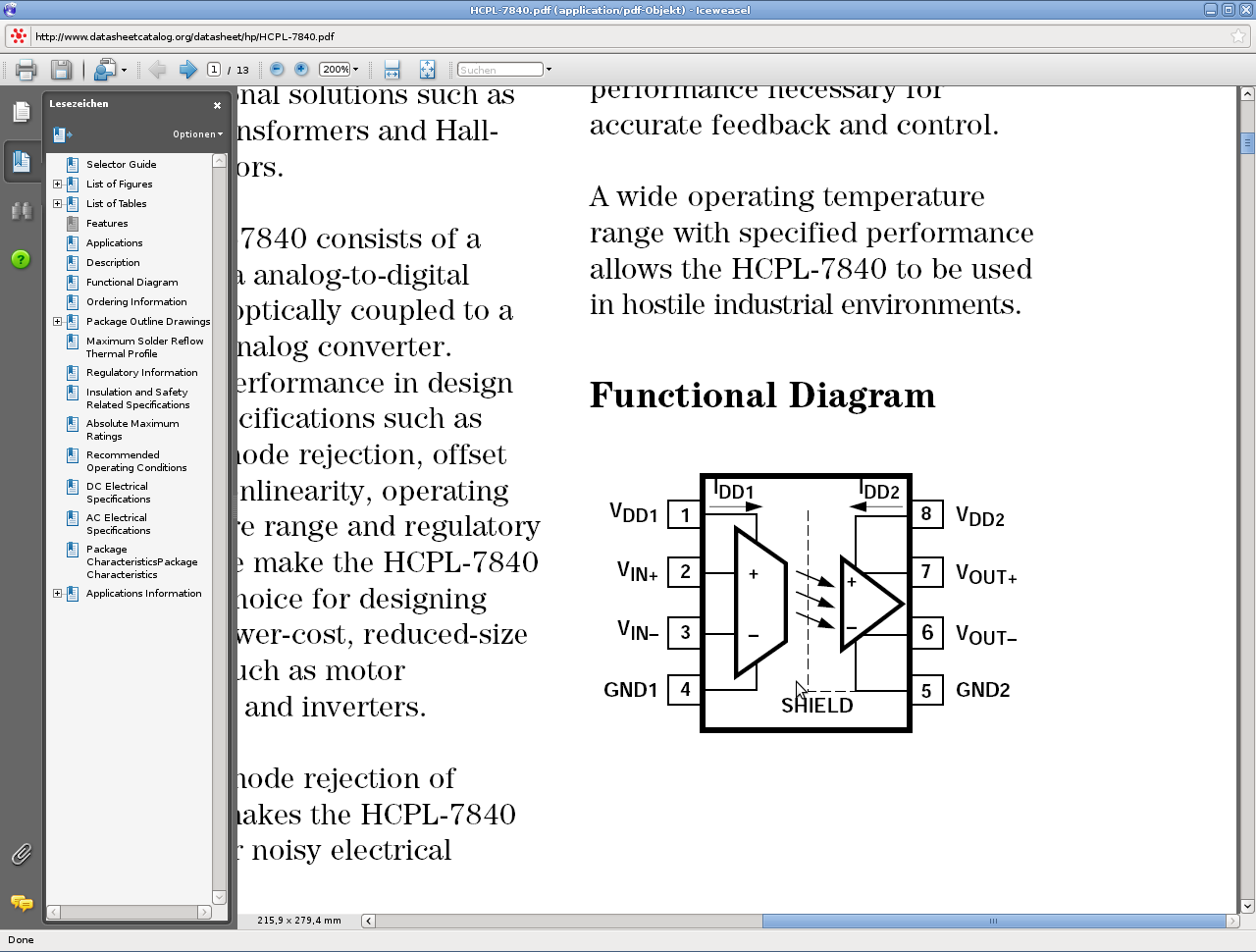1256x952 pixels.
Task: Show the Pages thumbnails panel
Action: click(x=22, y=112)
